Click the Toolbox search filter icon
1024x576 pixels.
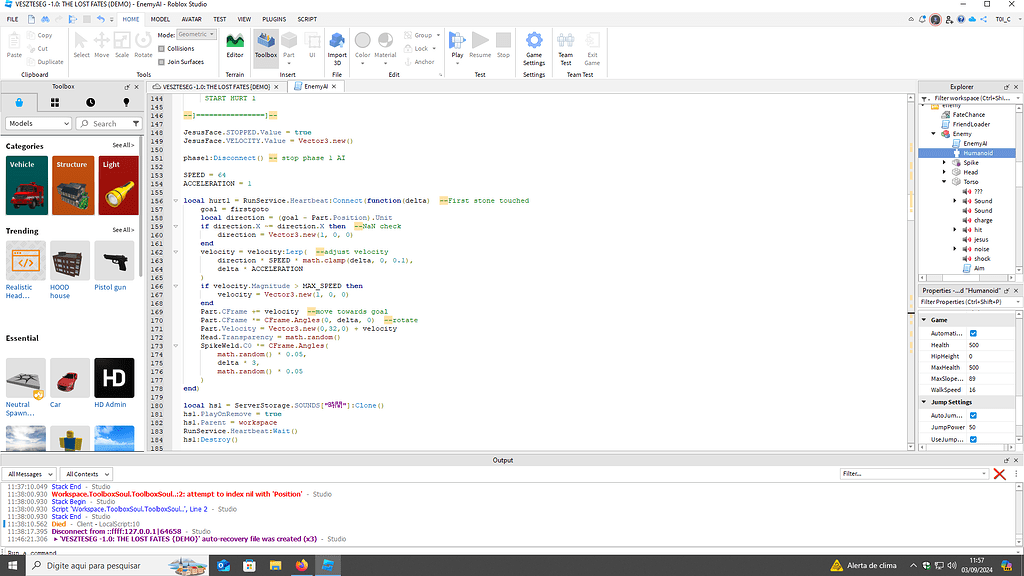(x=135, y=123)
